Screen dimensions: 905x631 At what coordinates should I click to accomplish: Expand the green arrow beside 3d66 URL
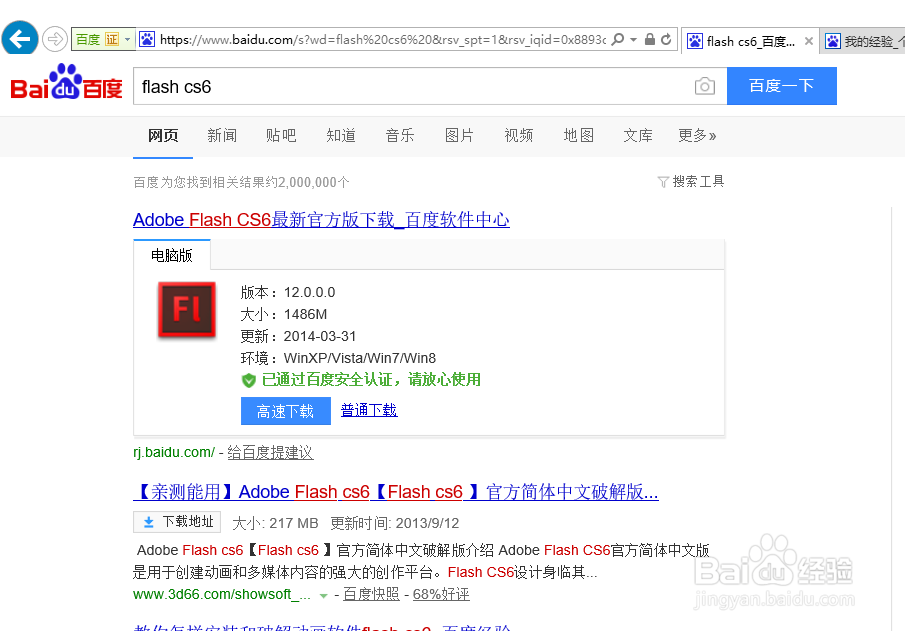pyautogui.click(x=324, y=595)
